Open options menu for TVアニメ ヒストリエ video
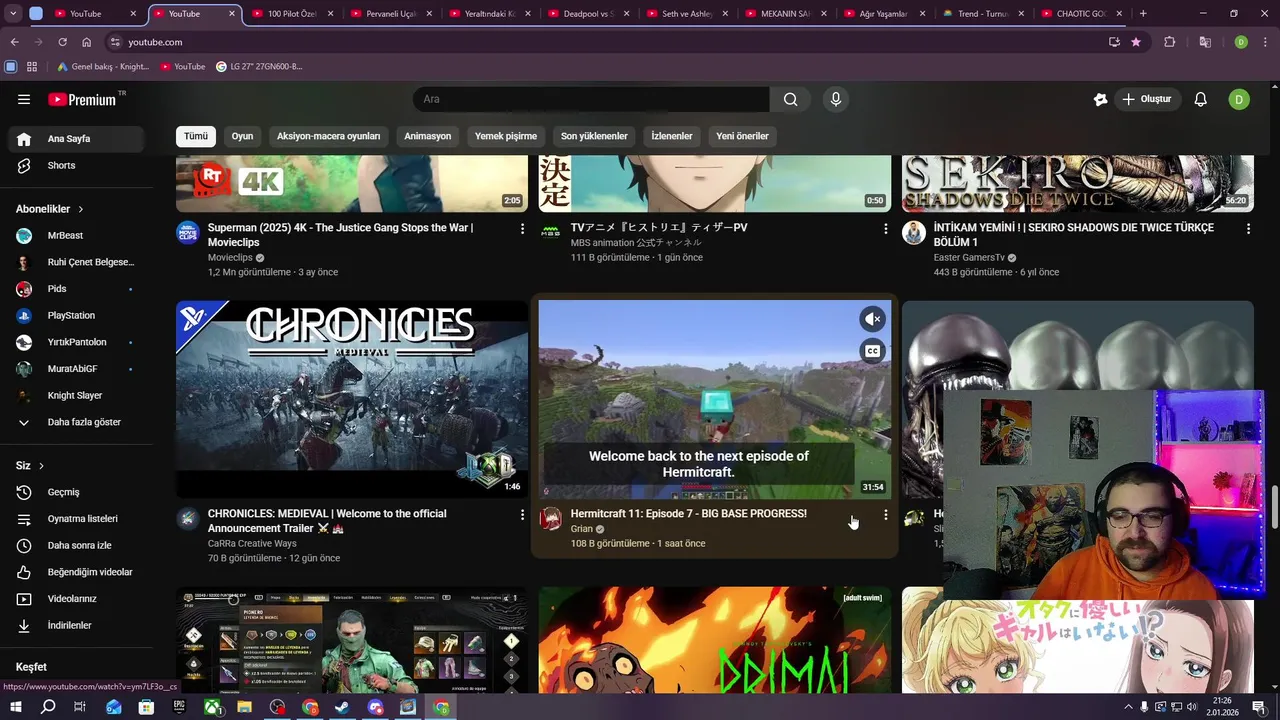 click(885, 229)
